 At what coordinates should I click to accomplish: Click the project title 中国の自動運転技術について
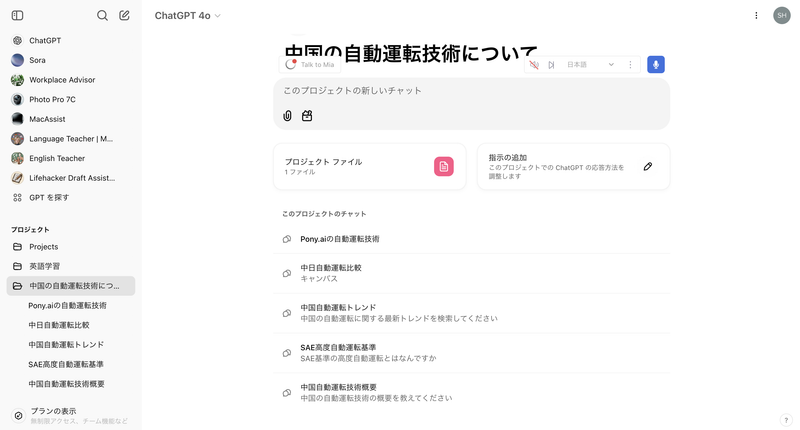(x=410, y=53)
